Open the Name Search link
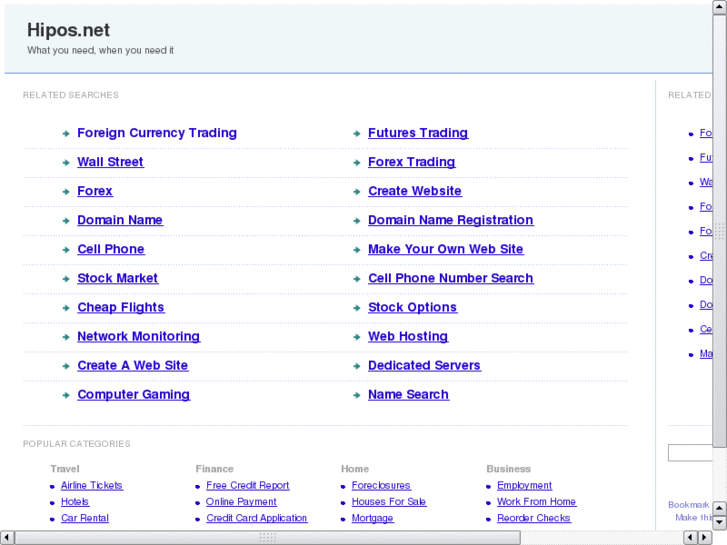 point(408,395)
